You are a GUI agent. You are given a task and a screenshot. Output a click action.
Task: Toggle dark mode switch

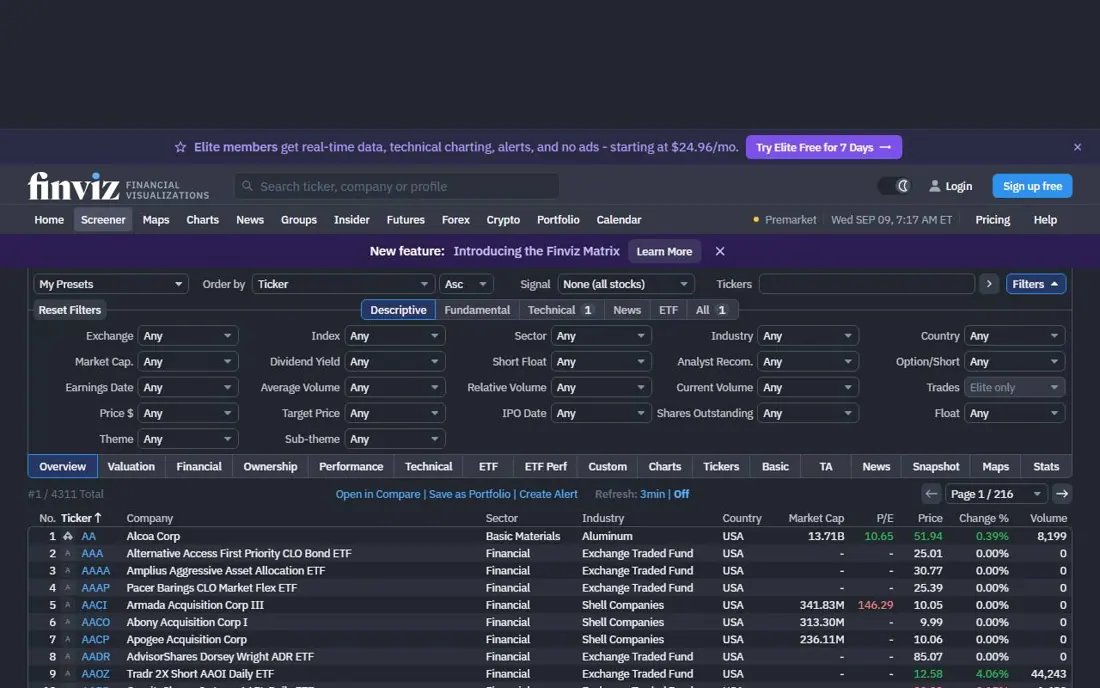[x=894, y=187]
